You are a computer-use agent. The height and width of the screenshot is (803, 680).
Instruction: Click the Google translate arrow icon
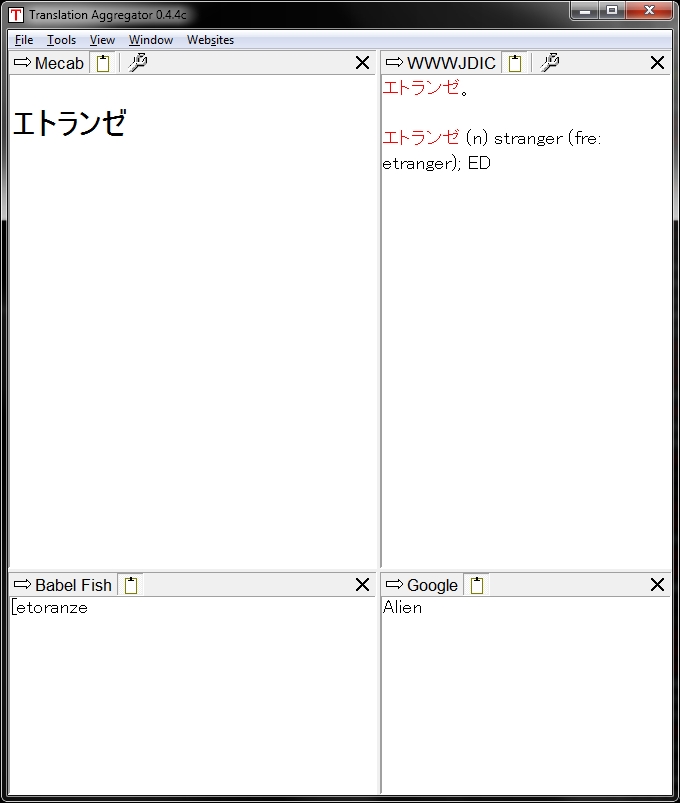(x=394, y=585)
